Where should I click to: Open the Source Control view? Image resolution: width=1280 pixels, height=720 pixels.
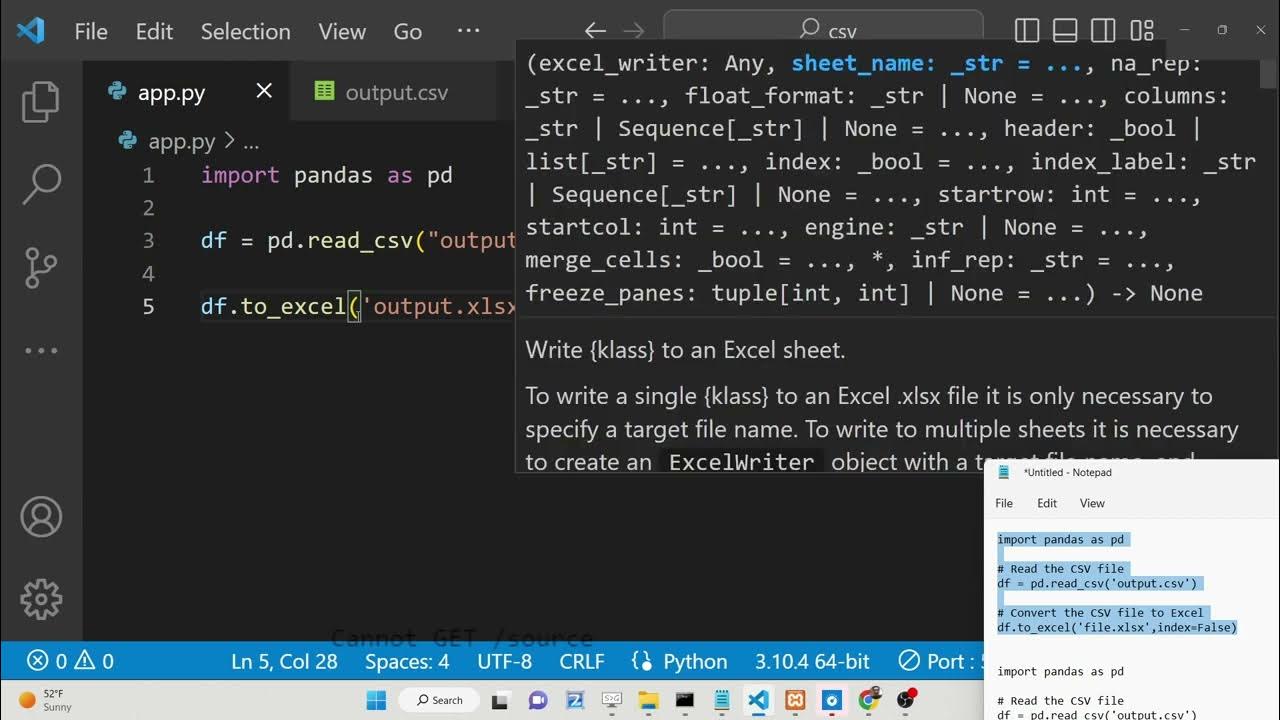point(41,267)
